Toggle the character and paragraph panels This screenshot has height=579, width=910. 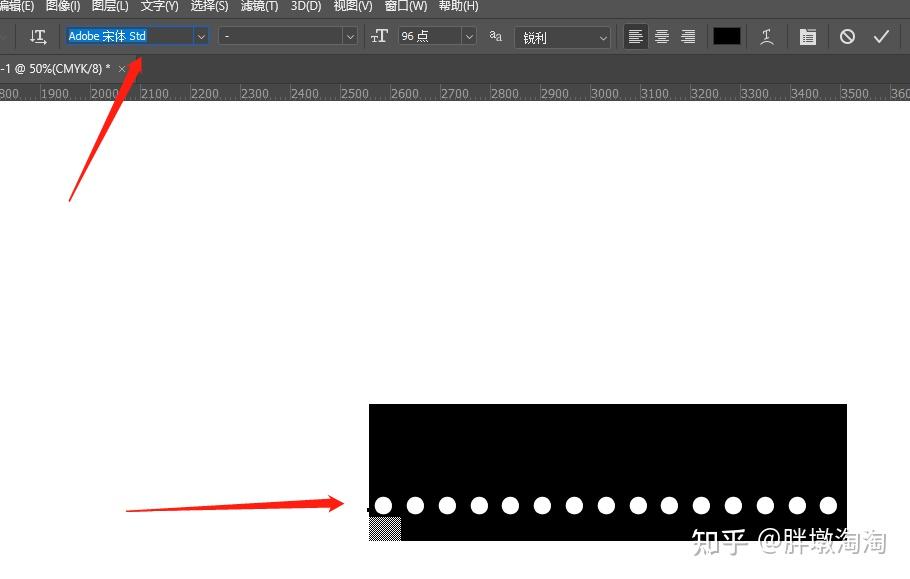[x=807, y=37]
